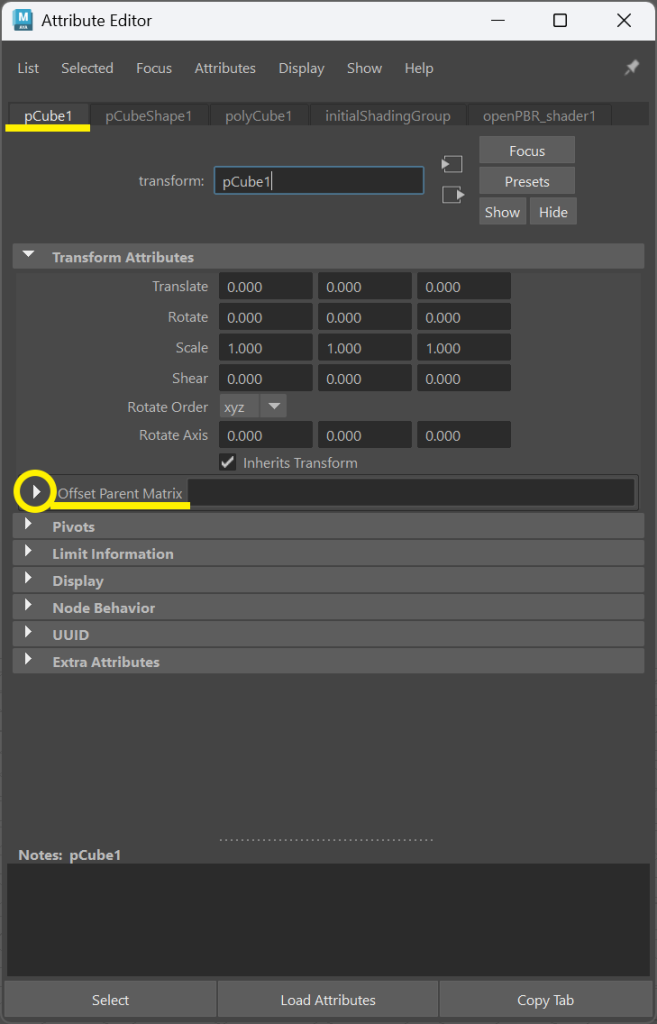Expand the Limit Information section
The height and width of the screenshot is (1024, 657).
(x=29, y=553)
